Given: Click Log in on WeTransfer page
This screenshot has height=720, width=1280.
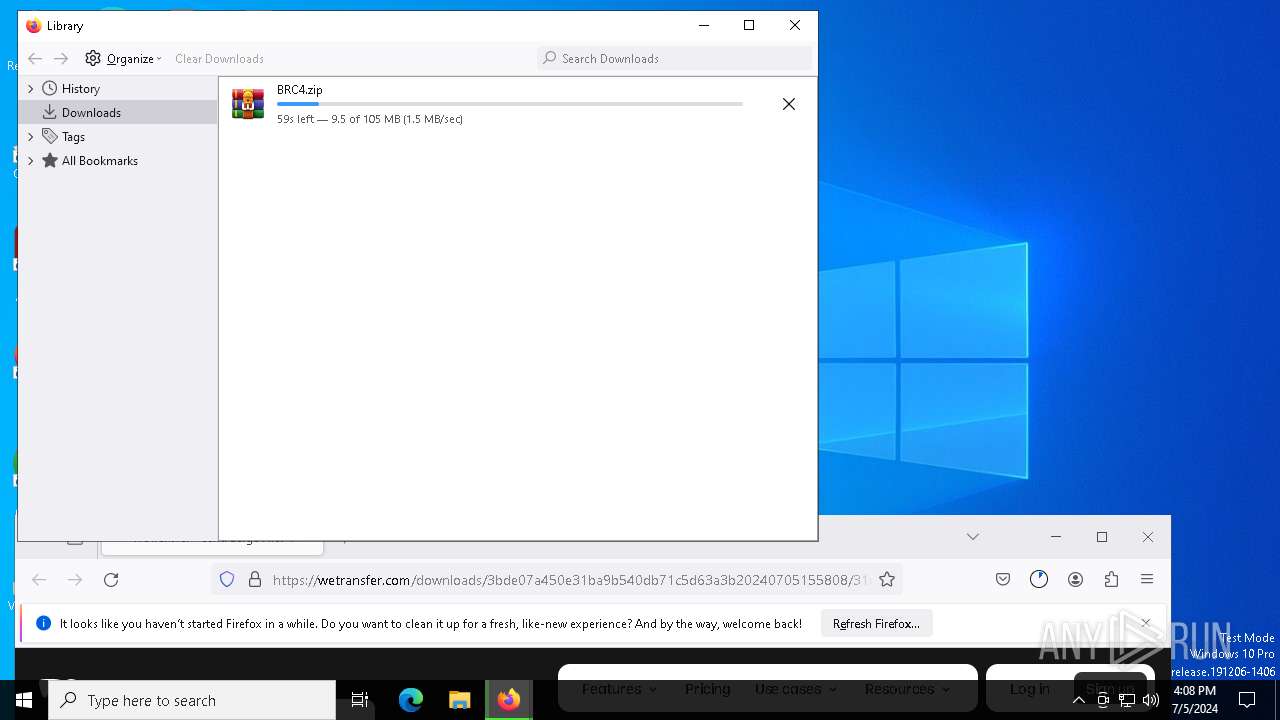Looking at the screenshot, I should point(1029,689).
